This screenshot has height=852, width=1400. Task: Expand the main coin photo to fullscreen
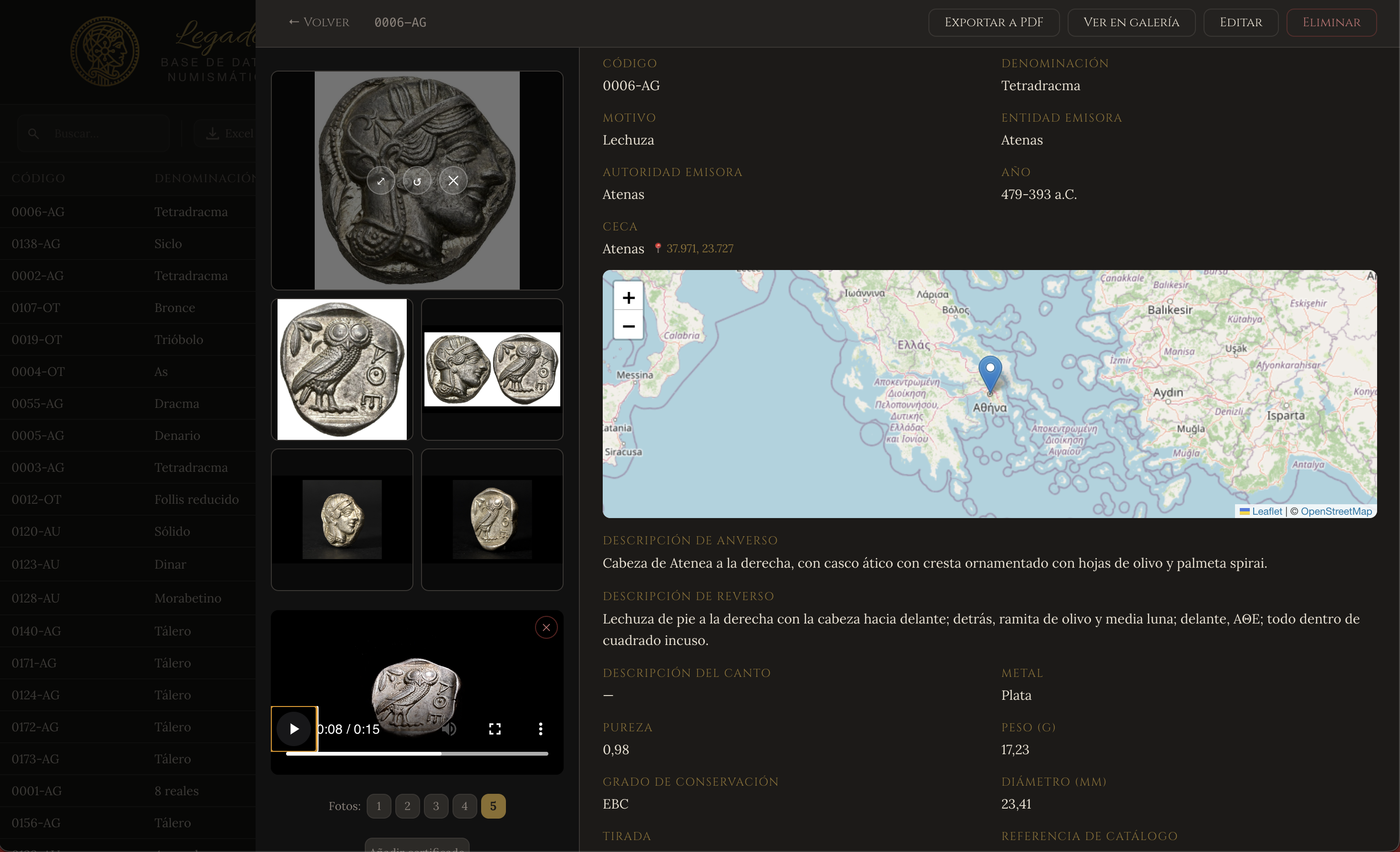pyautogui.click(x=381, y=181)
